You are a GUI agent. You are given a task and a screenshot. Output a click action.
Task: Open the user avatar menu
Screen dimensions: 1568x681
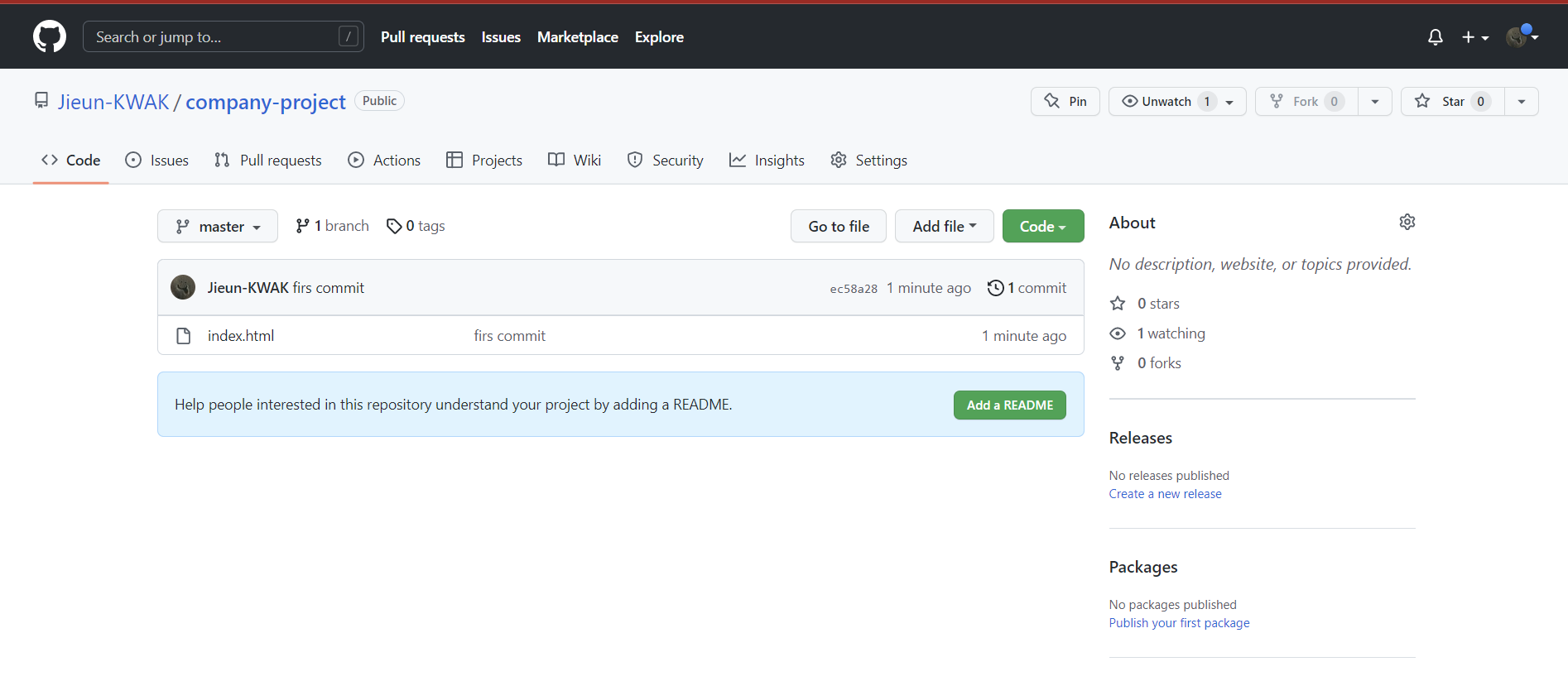(1522, 36)
